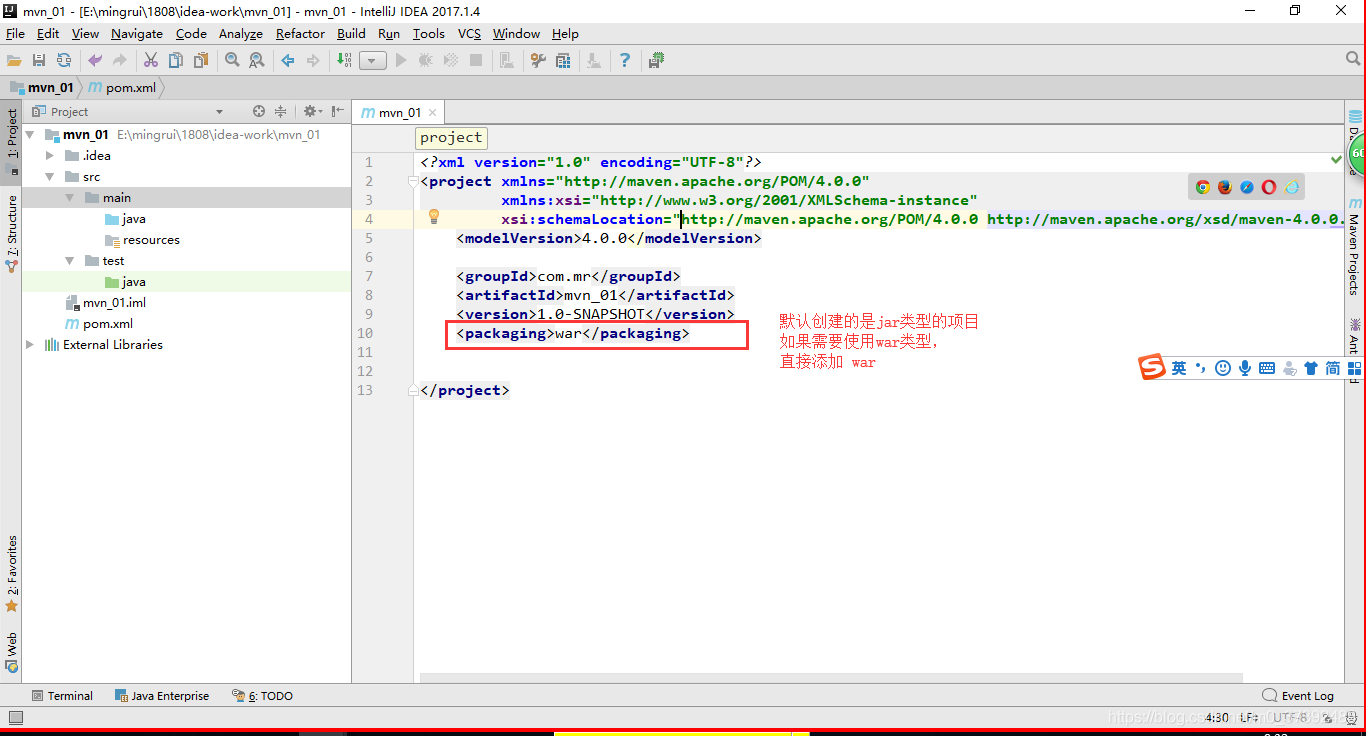Open the Navigate menu

[136, 33]
